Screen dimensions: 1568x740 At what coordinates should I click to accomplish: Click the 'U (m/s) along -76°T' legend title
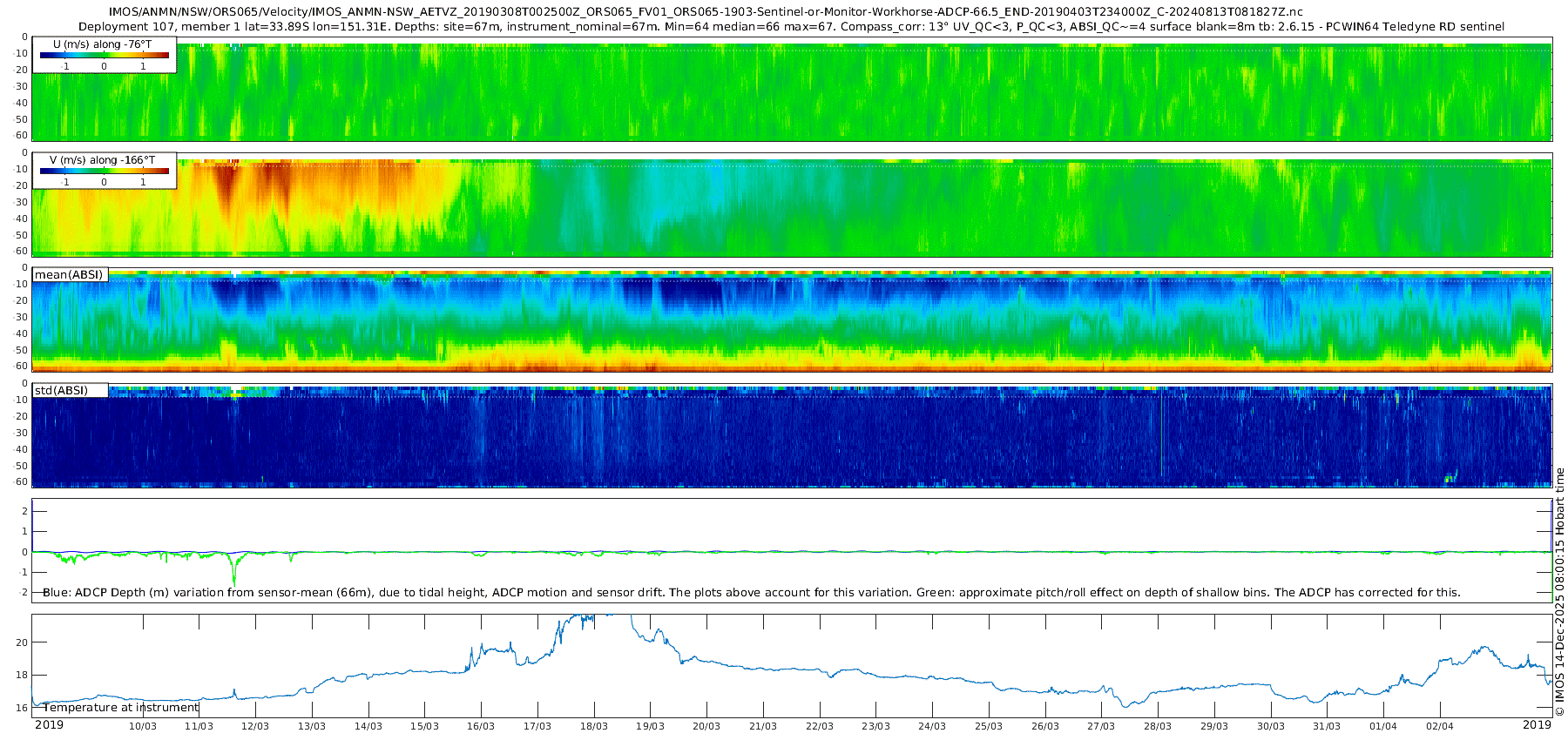pos(103,44)
